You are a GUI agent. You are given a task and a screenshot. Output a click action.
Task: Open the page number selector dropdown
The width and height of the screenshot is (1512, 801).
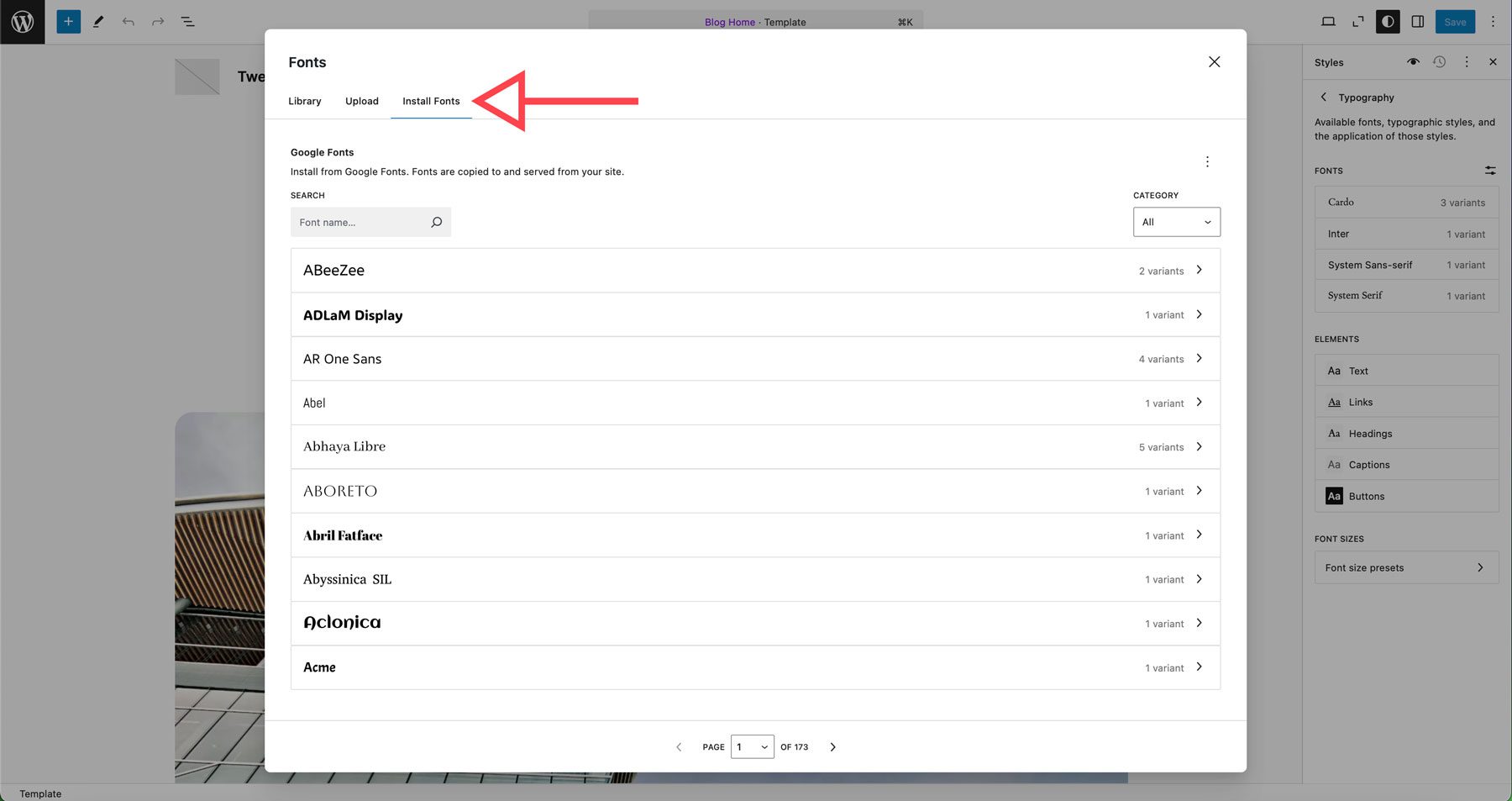click(752, 746)
